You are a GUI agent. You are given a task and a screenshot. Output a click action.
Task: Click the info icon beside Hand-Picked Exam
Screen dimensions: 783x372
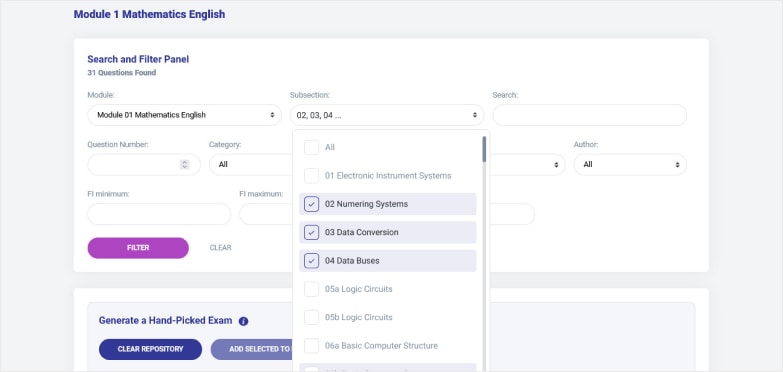243,321
